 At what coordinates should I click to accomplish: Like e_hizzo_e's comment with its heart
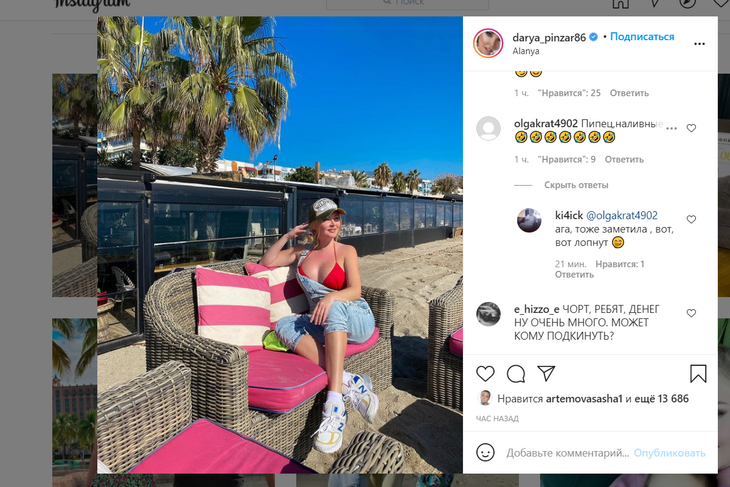(x=691, y=313)
